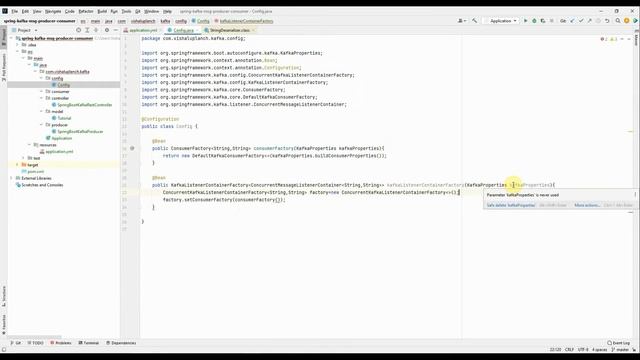
Task: Click the gutter bean icon beside consumerFactory
Action: tap(132, 148)
